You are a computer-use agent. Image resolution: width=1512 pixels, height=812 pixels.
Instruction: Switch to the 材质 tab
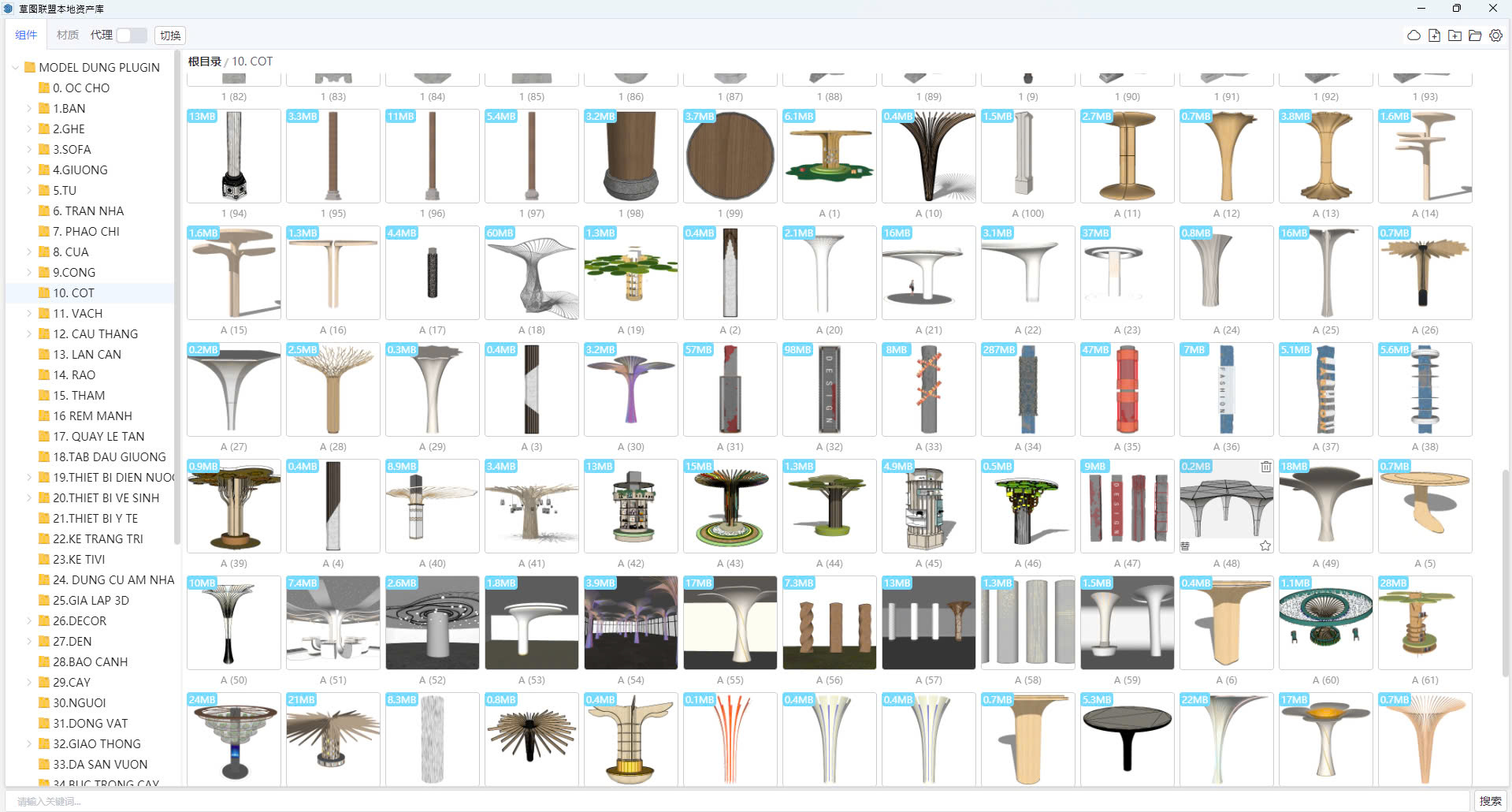[68, 35]
